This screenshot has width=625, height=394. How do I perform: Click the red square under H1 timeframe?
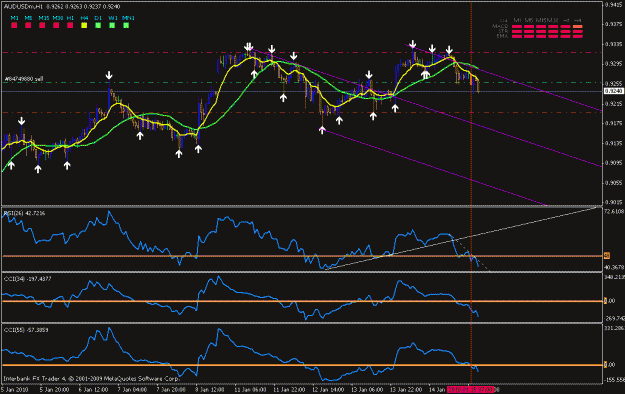(70, 26)
